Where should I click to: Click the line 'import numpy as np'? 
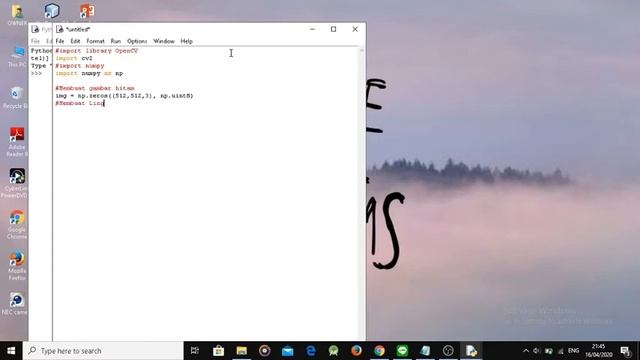[89, 73]
